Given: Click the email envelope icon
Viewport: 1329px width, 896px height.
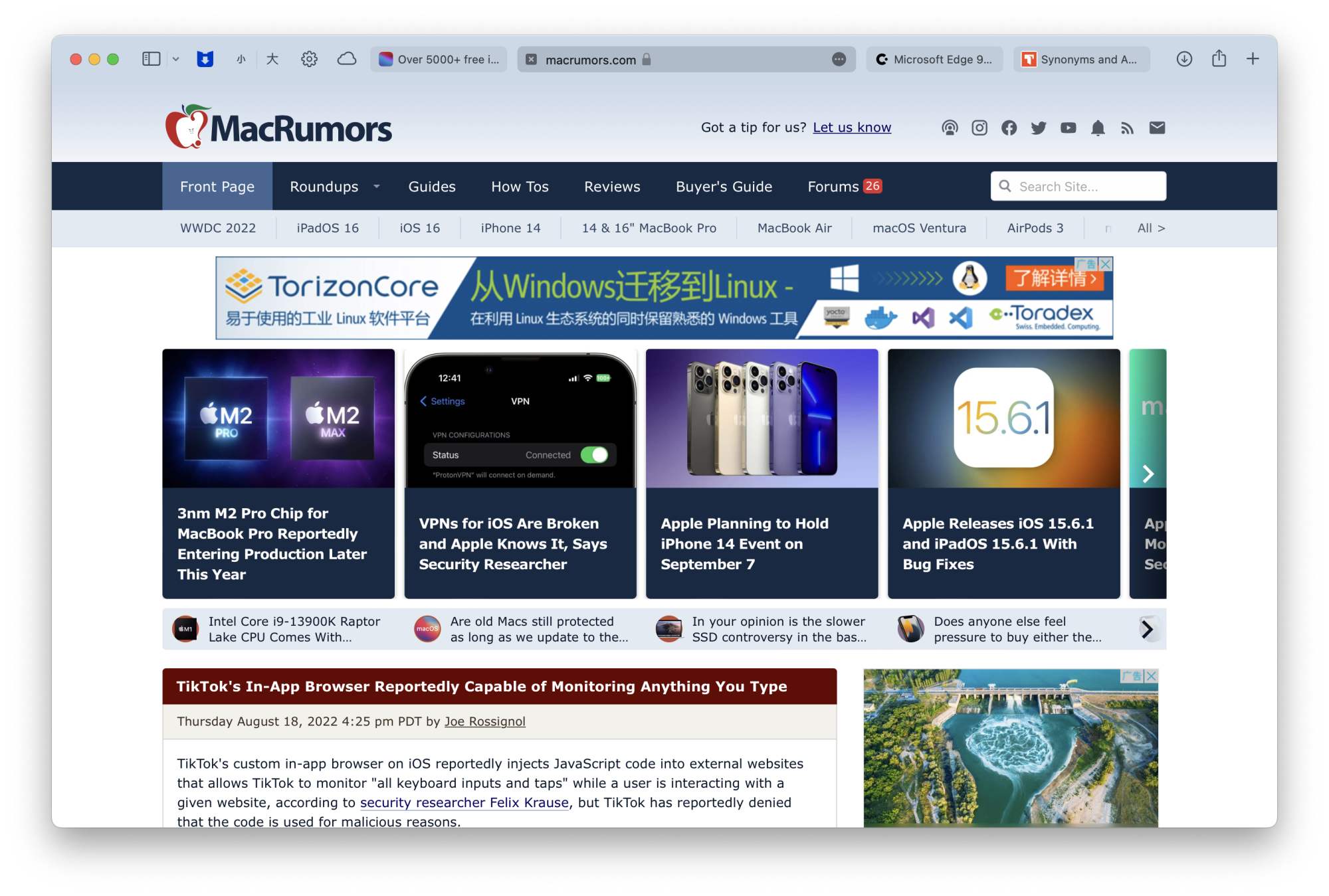Looking at the screenshot, I should tap(1157, 128).
